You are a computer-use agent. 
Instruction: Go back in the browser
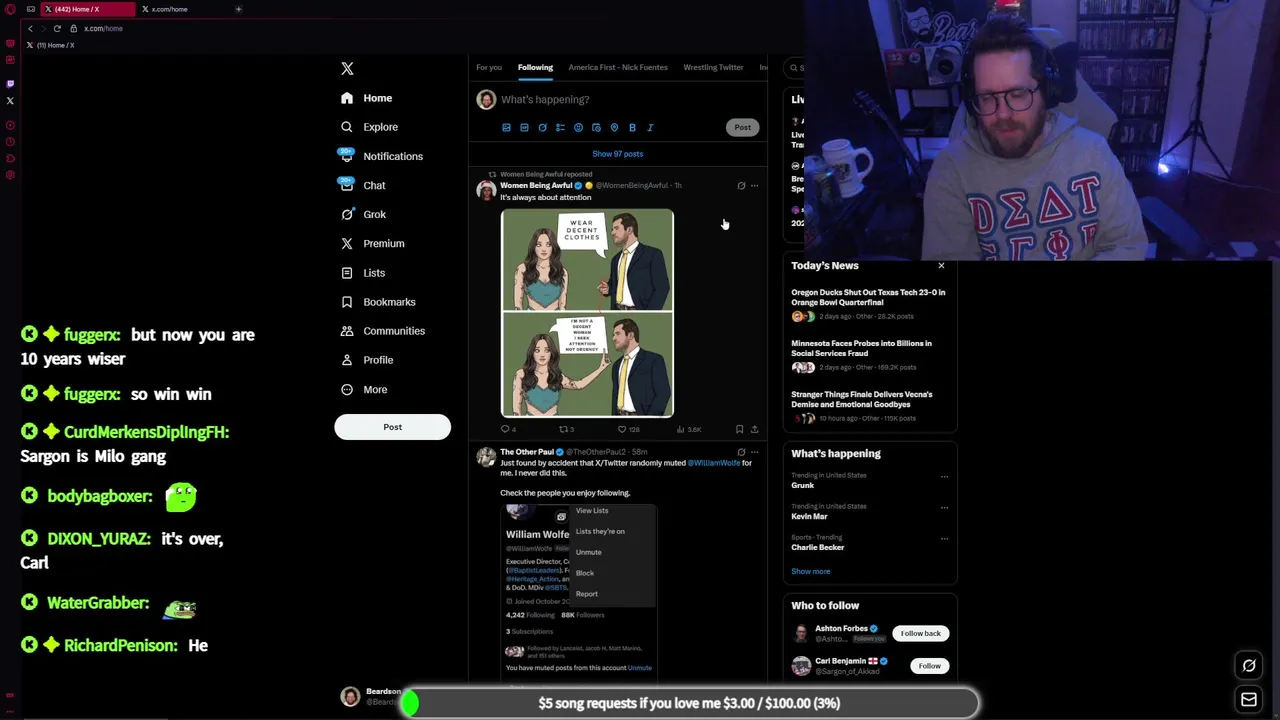(30, 28)
